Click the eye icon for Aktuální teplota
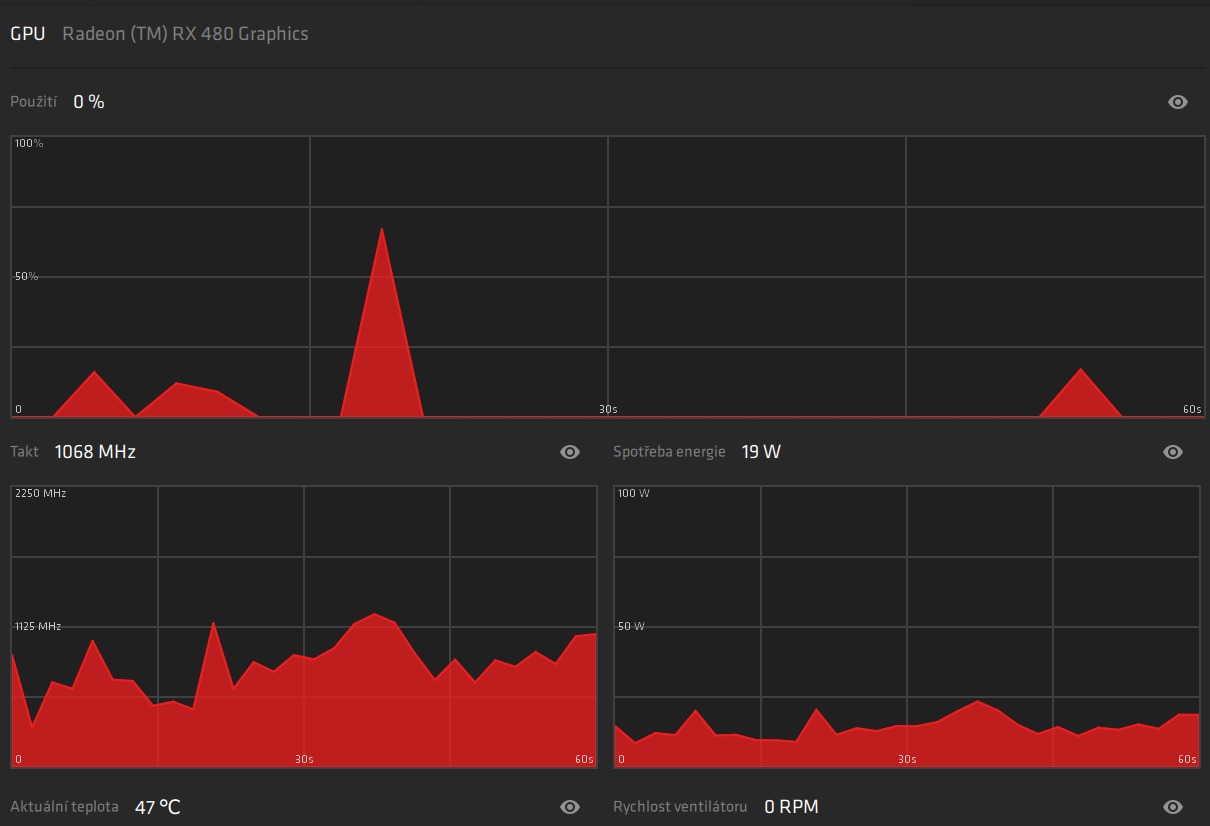The height and width of the screenshot is (826, 1210). [x=570, y=807]
